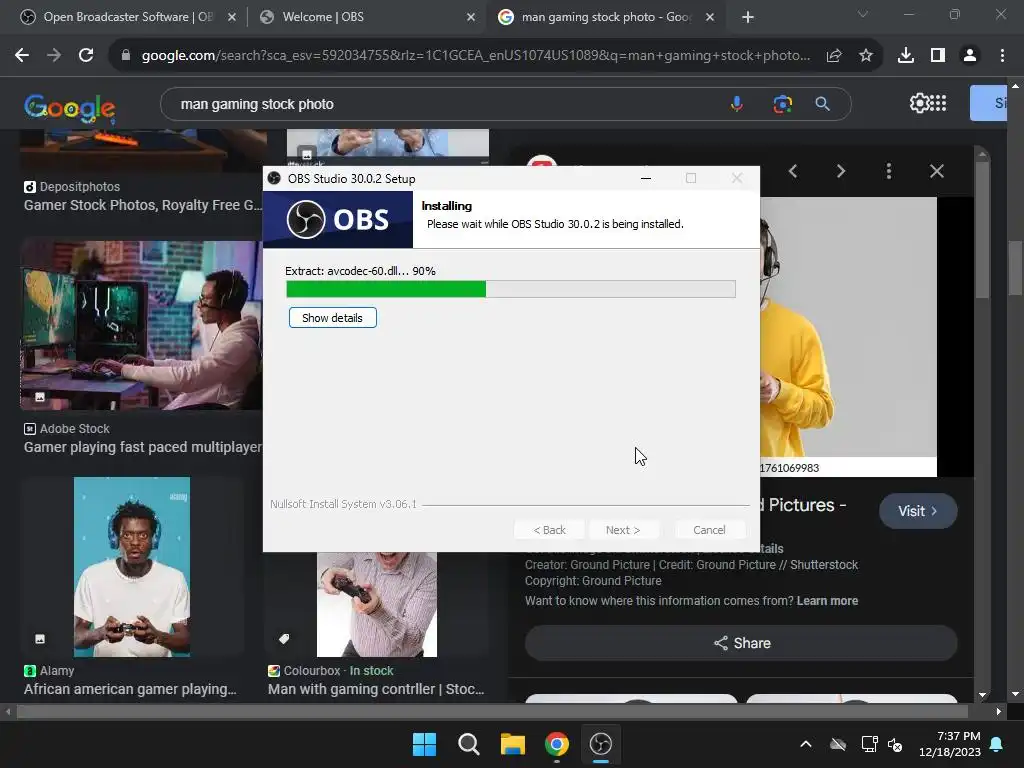This screenshot has height=768, width=1024.
Task: Open the network status tray icon
Action: click(869, 744)
